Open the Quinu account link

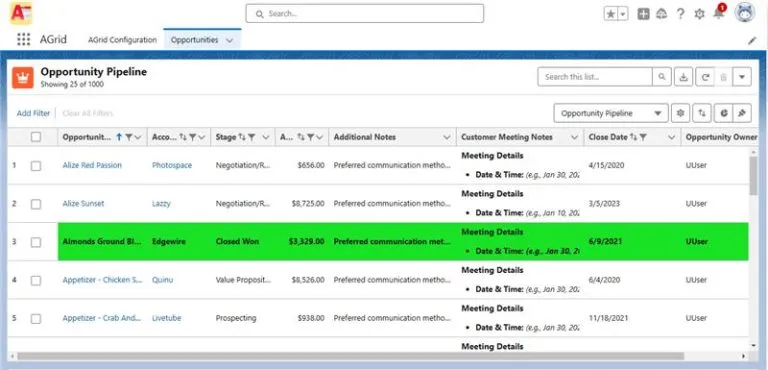(162, 280)
